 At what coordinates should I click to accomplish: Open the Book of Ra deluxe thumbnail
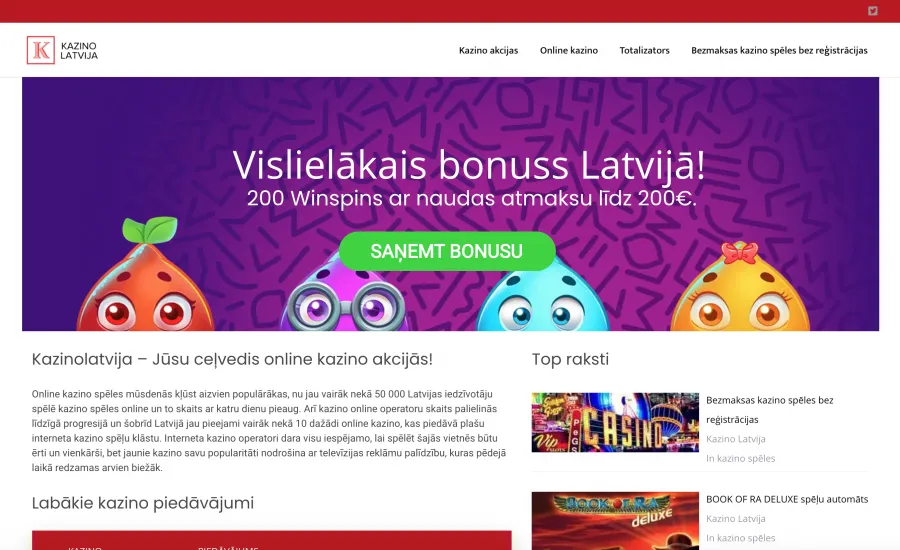[x=615, y=521]
